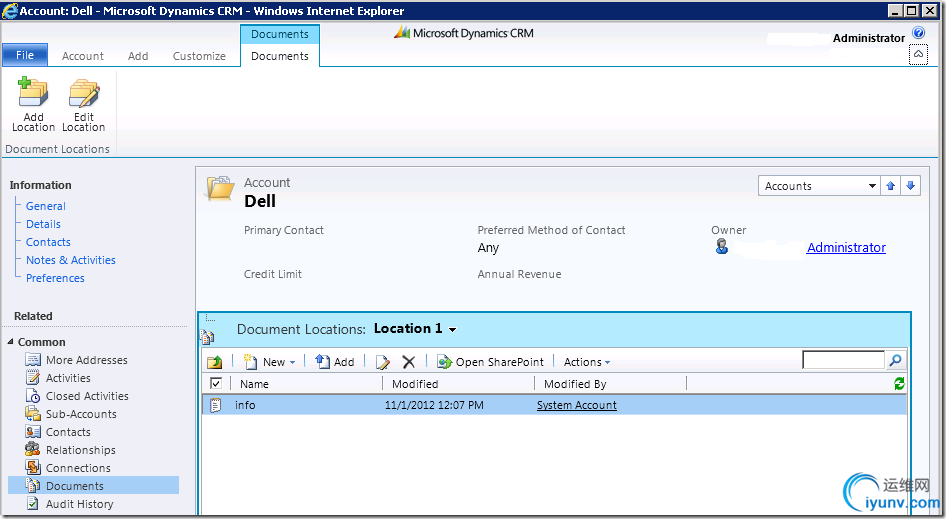Select the info document row name

point(245,405)
